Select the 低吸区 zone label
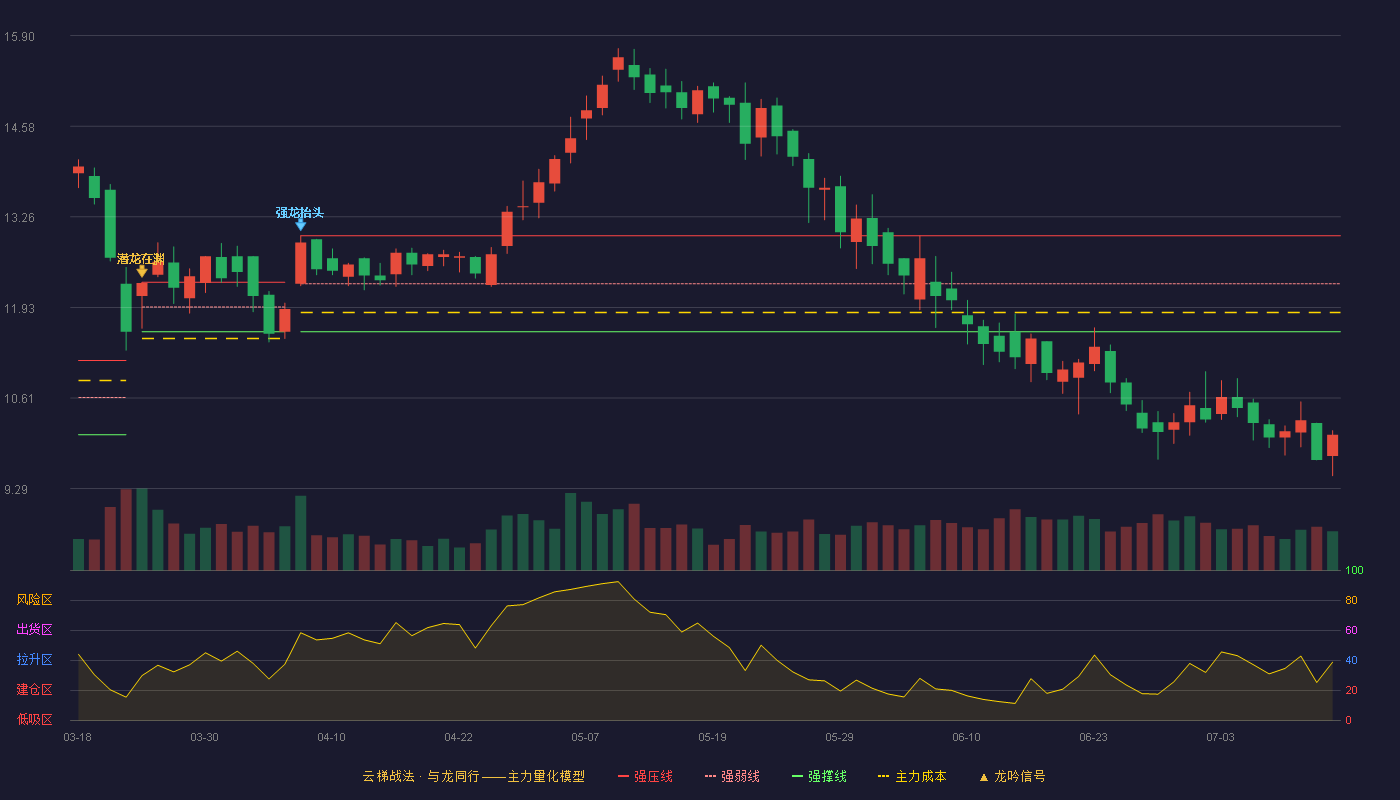Viewport: 1400px width, 800px height. pos(34,719)
